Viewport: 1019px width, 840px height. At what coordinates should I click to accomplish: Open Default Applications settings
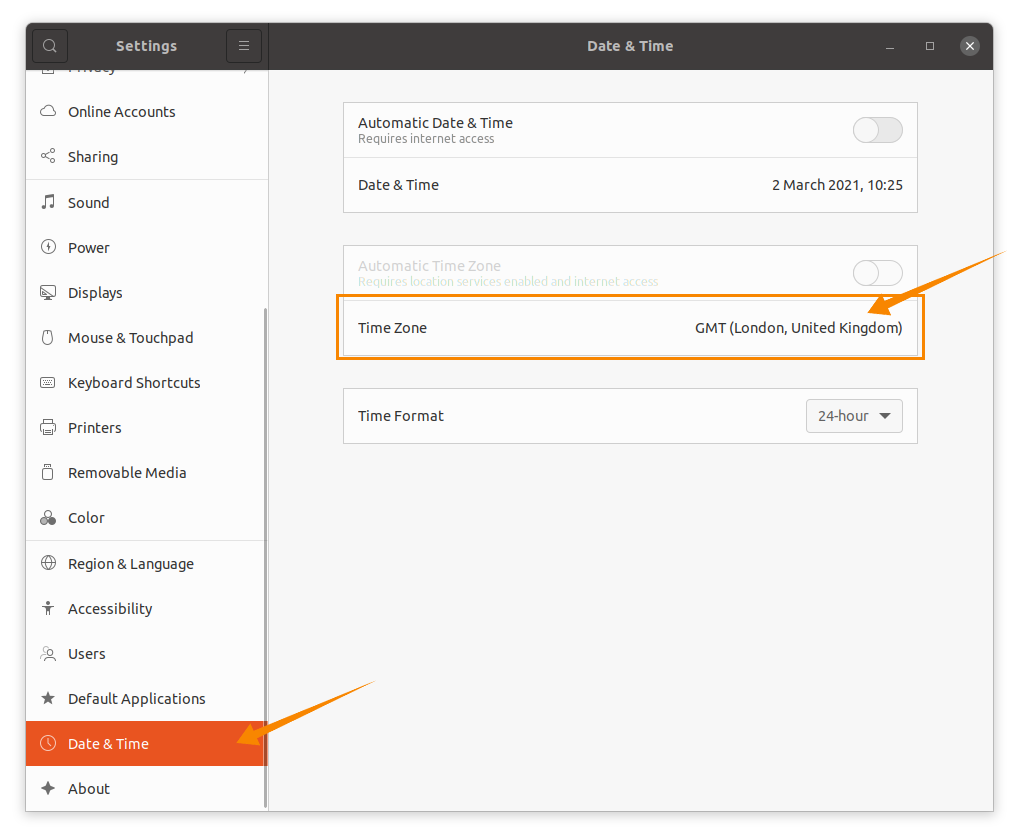pyautogui.click(x=147, y=699)
